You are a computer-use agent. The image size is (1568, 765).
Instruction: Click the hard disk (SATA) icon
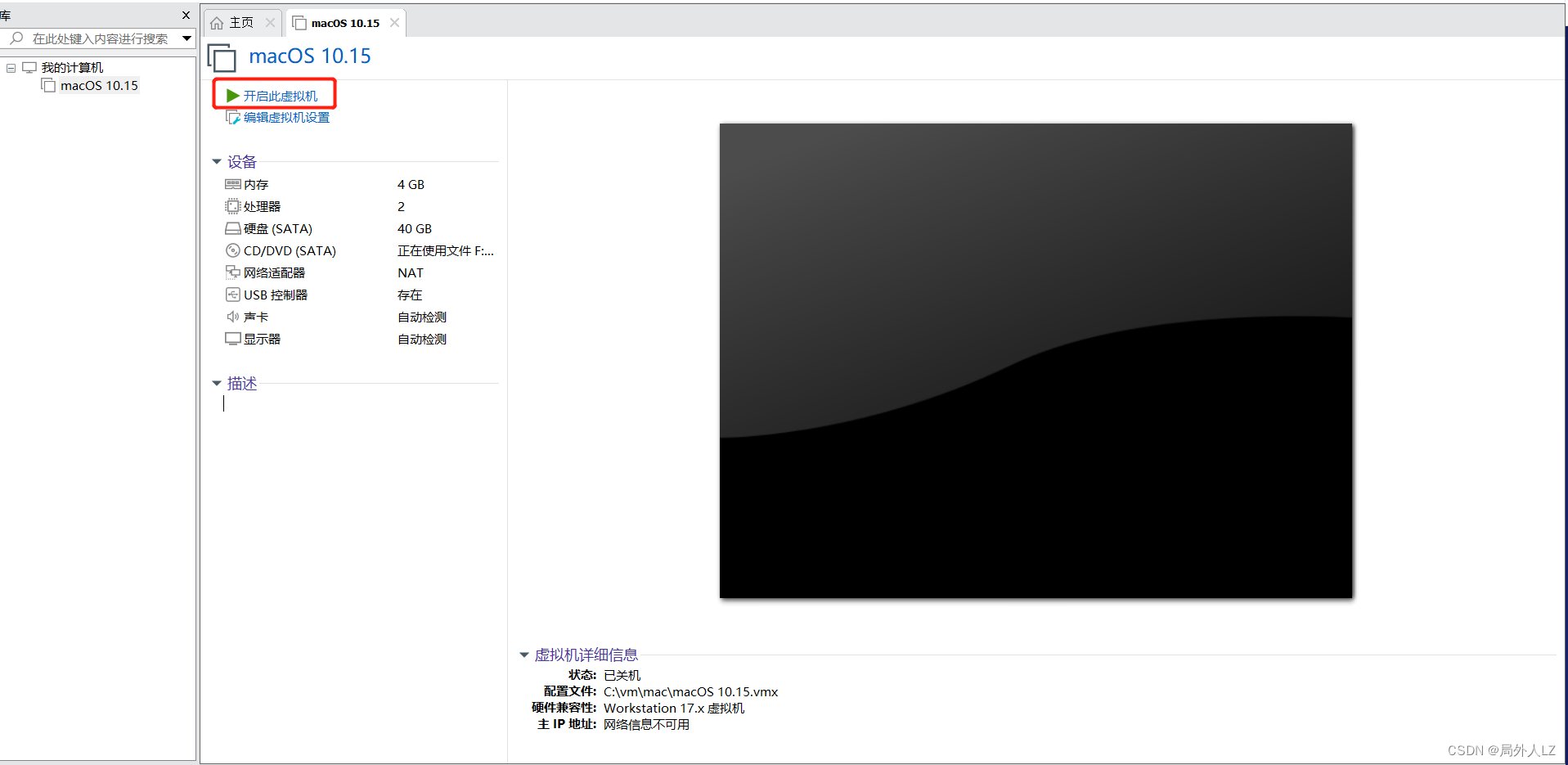(233, 229)
